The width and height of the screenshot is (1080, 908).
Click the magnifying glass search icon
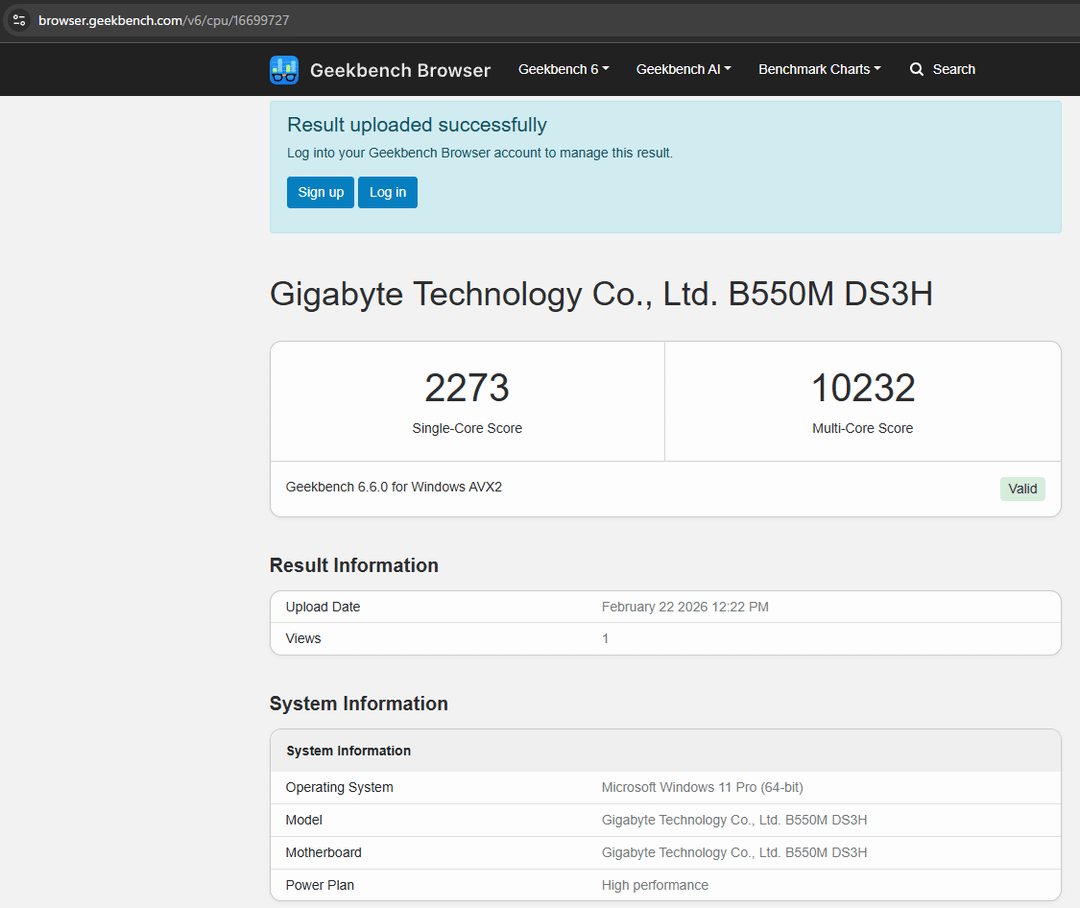pos(916,70)
